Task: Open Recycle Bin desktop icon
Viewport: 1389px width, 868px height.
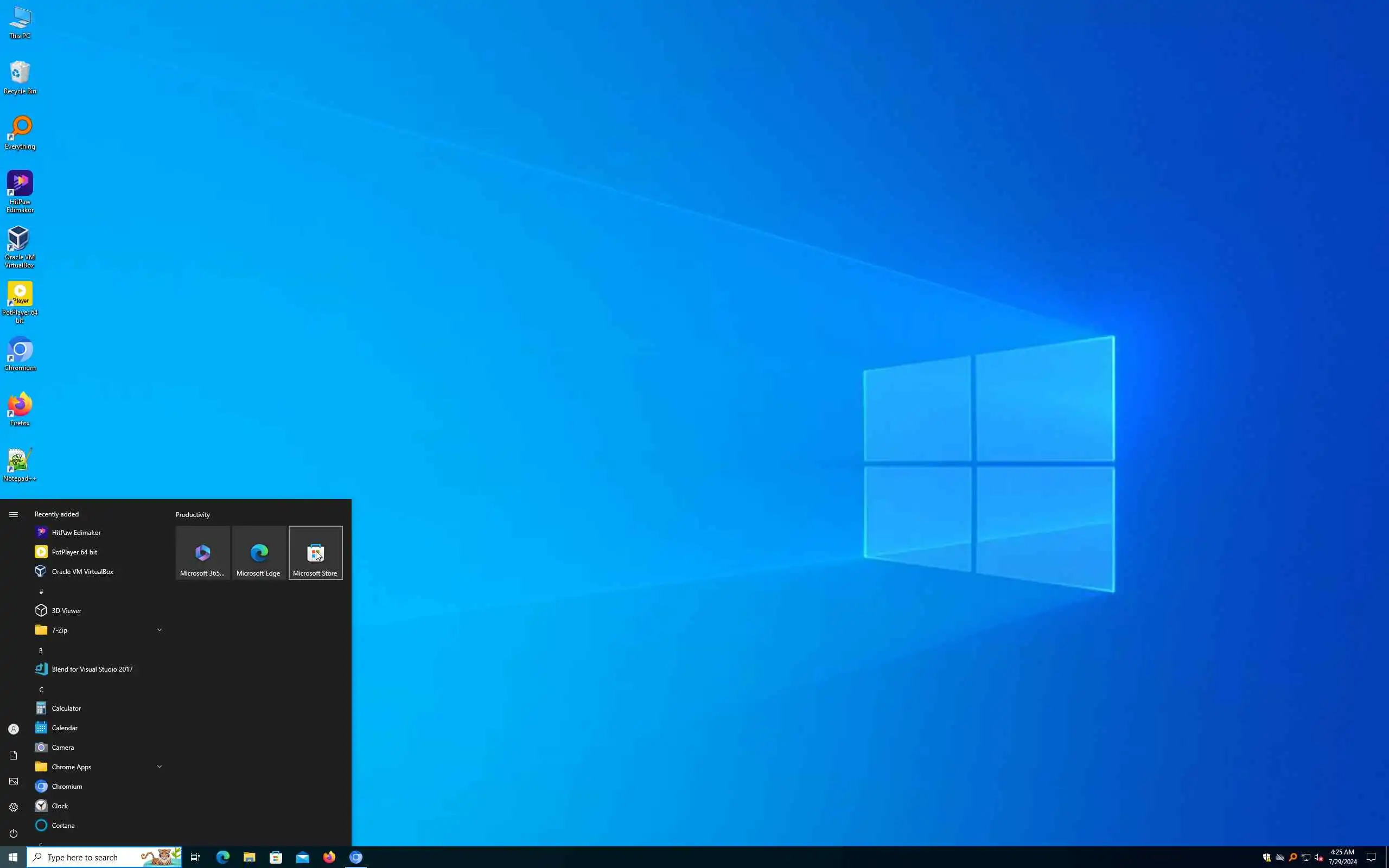Action: click(20, 77)
